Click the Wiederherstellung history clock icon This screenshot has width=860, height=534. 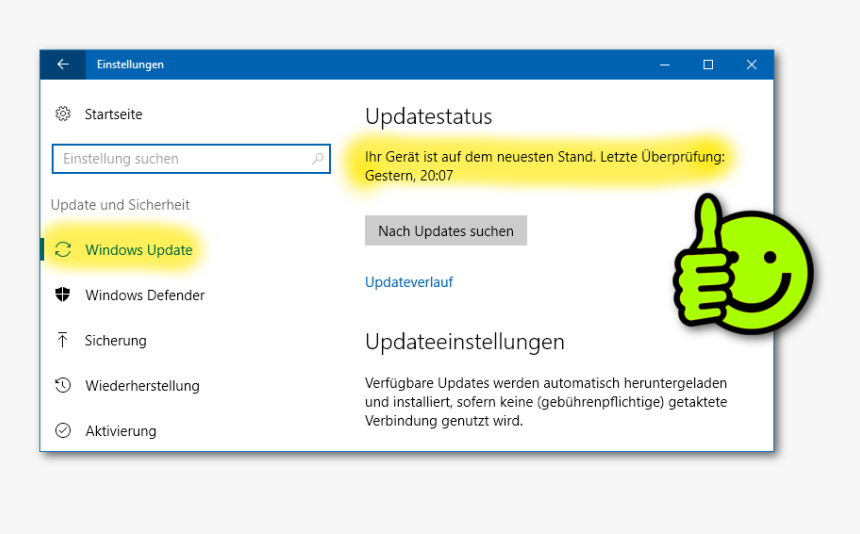pyautogui.click(x=63, y=385)
